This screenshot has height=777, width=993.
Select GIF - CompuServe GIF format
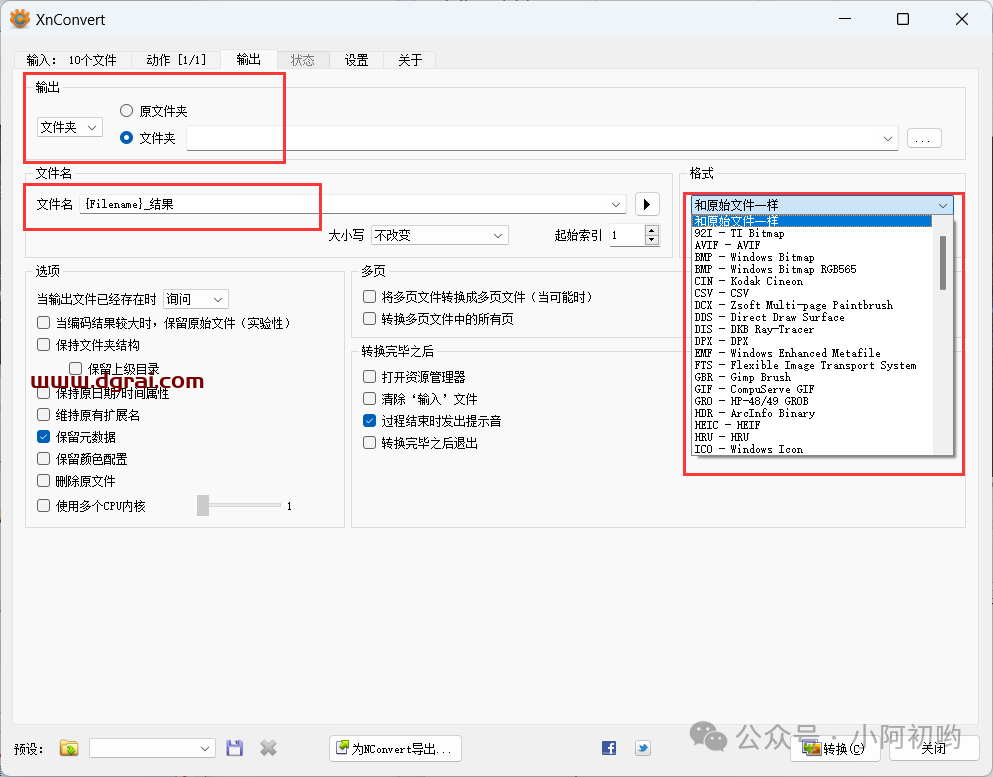pyautogui.click(x=812, y=389)
